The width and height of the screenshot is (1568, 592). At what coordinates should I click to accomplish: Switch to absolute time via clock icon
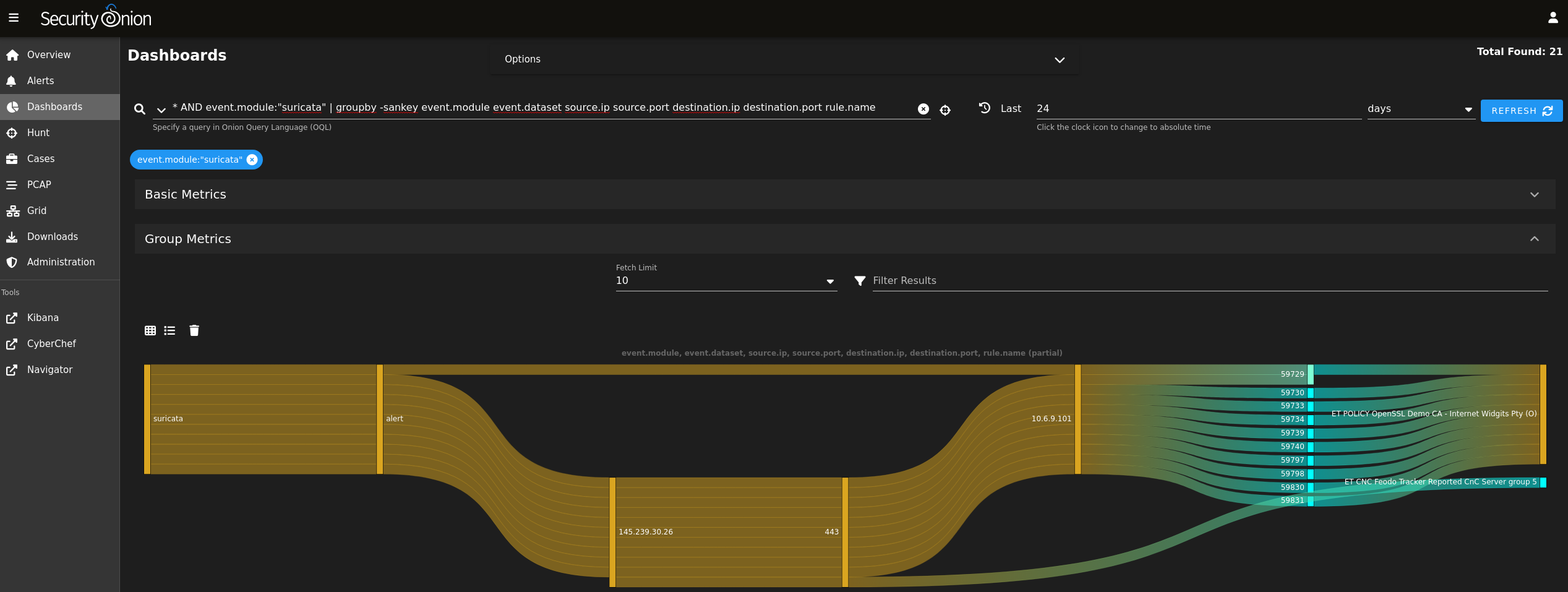tap(985, 108)
